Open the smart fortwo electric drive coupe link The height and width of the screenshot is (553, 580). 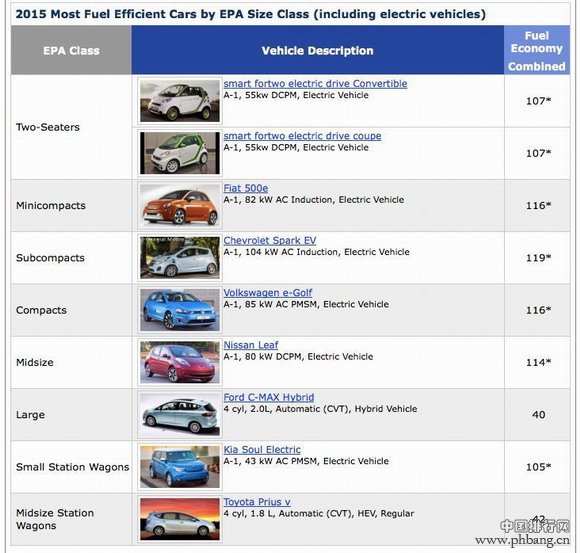point(302,136)
